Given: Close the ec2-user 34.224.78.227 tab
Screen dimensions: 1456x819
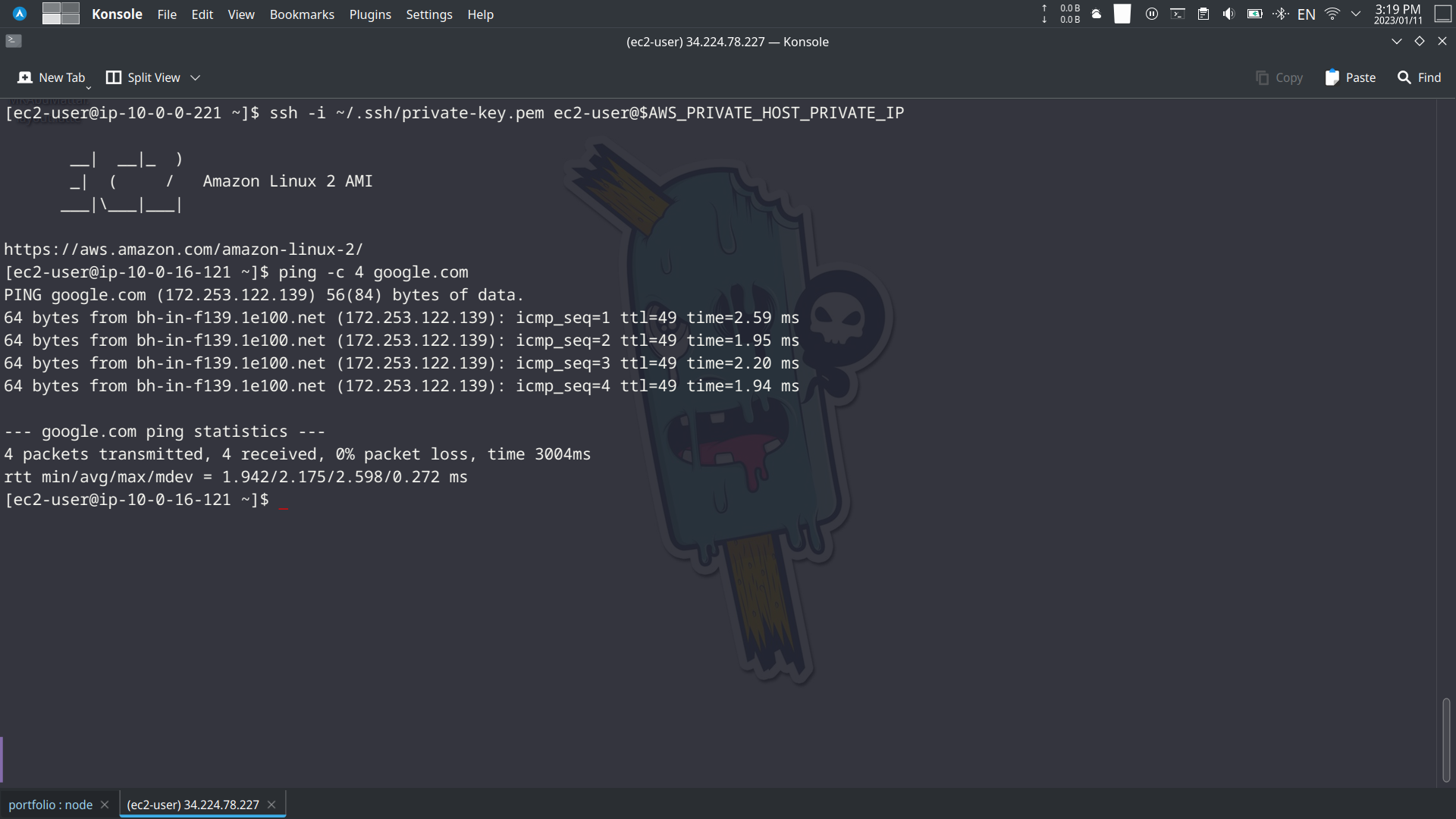Looking at the screenshot, I should click(271, 805).
